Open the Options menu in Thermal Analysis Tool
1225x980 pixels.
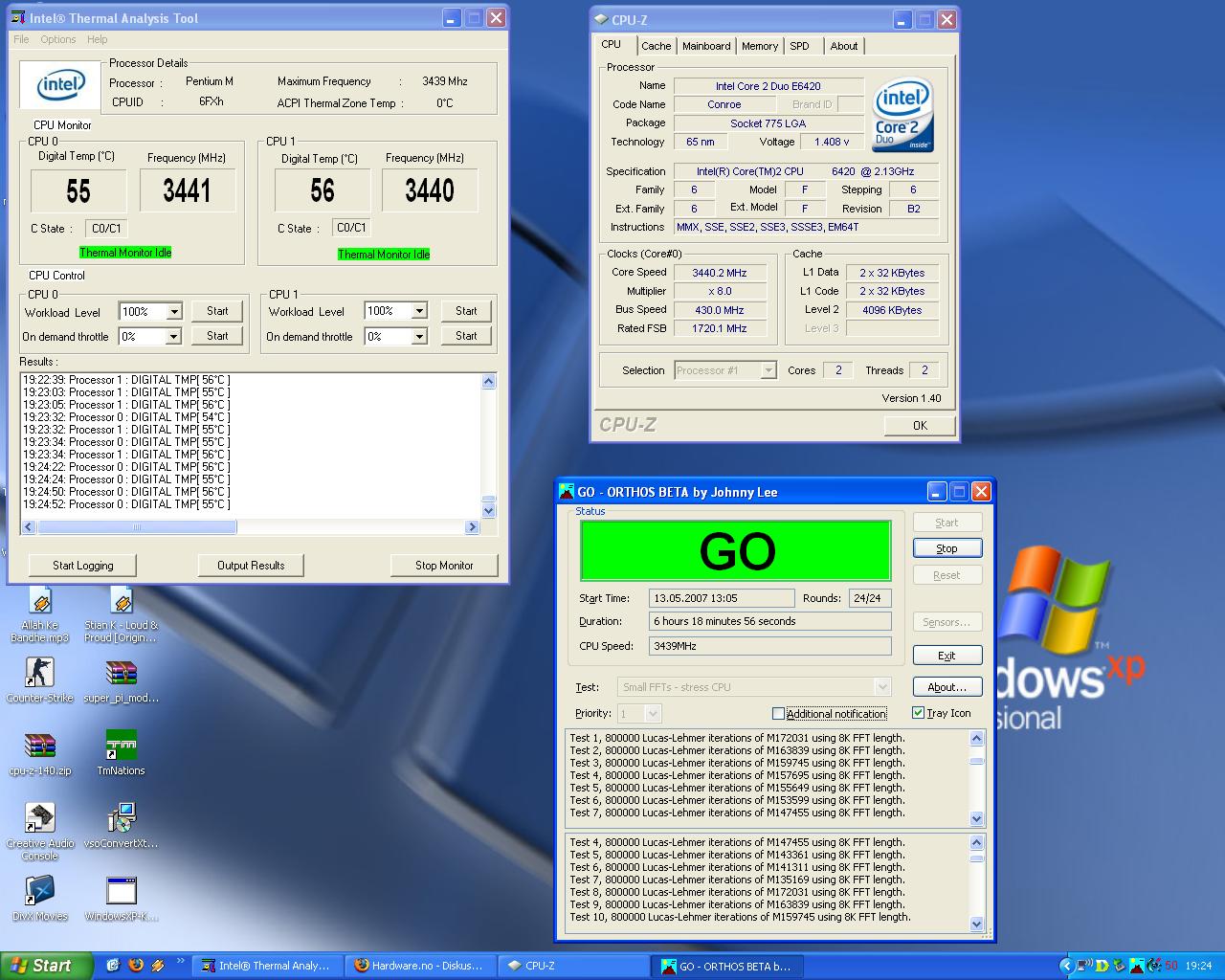click(58, 39)
